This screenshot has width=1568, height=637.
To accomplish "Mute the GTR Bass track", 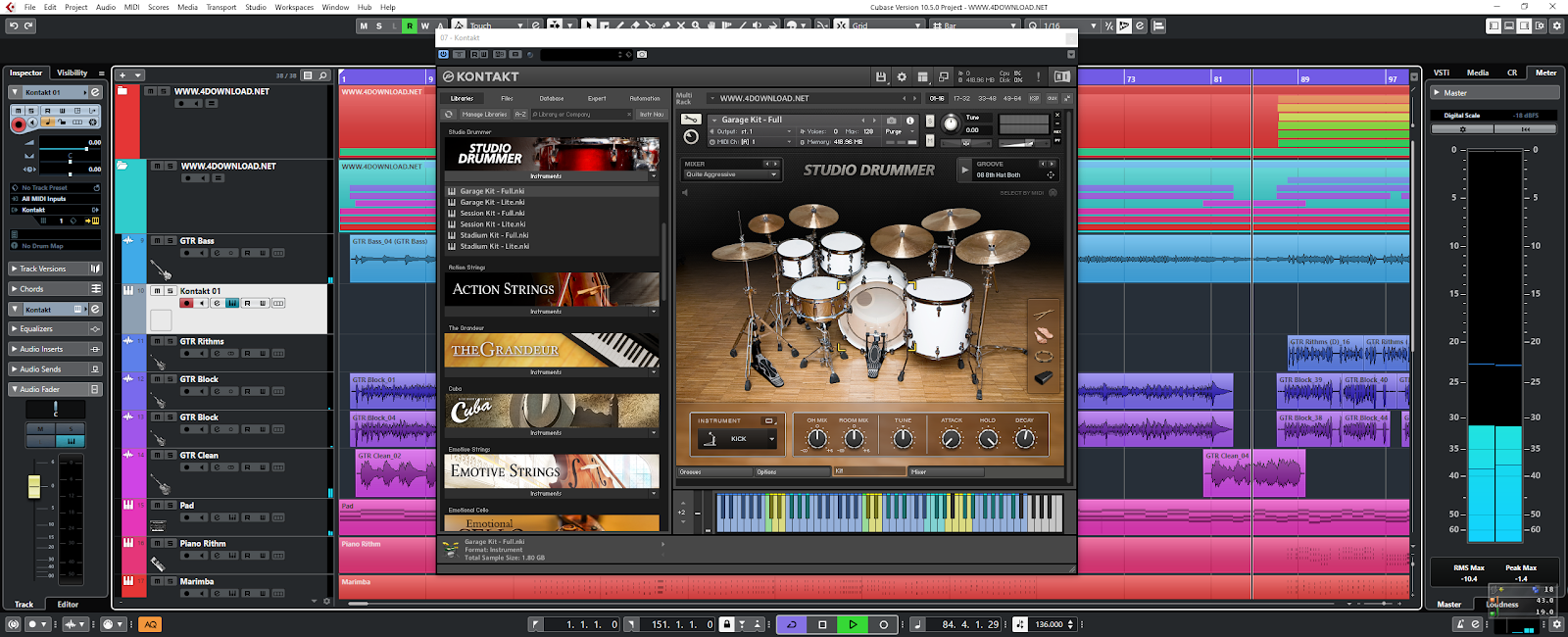I will click(x=157, y=240).
